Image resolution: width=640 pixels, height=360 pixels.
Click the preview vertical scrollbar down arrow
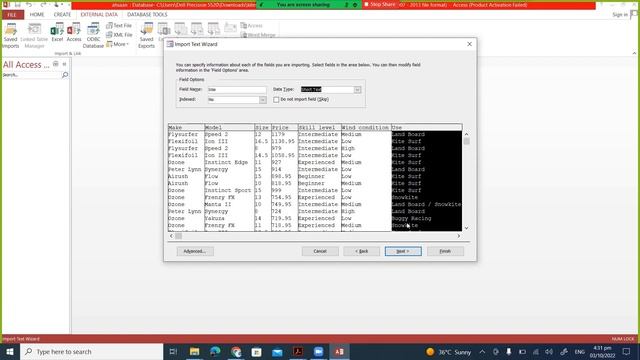466,228
